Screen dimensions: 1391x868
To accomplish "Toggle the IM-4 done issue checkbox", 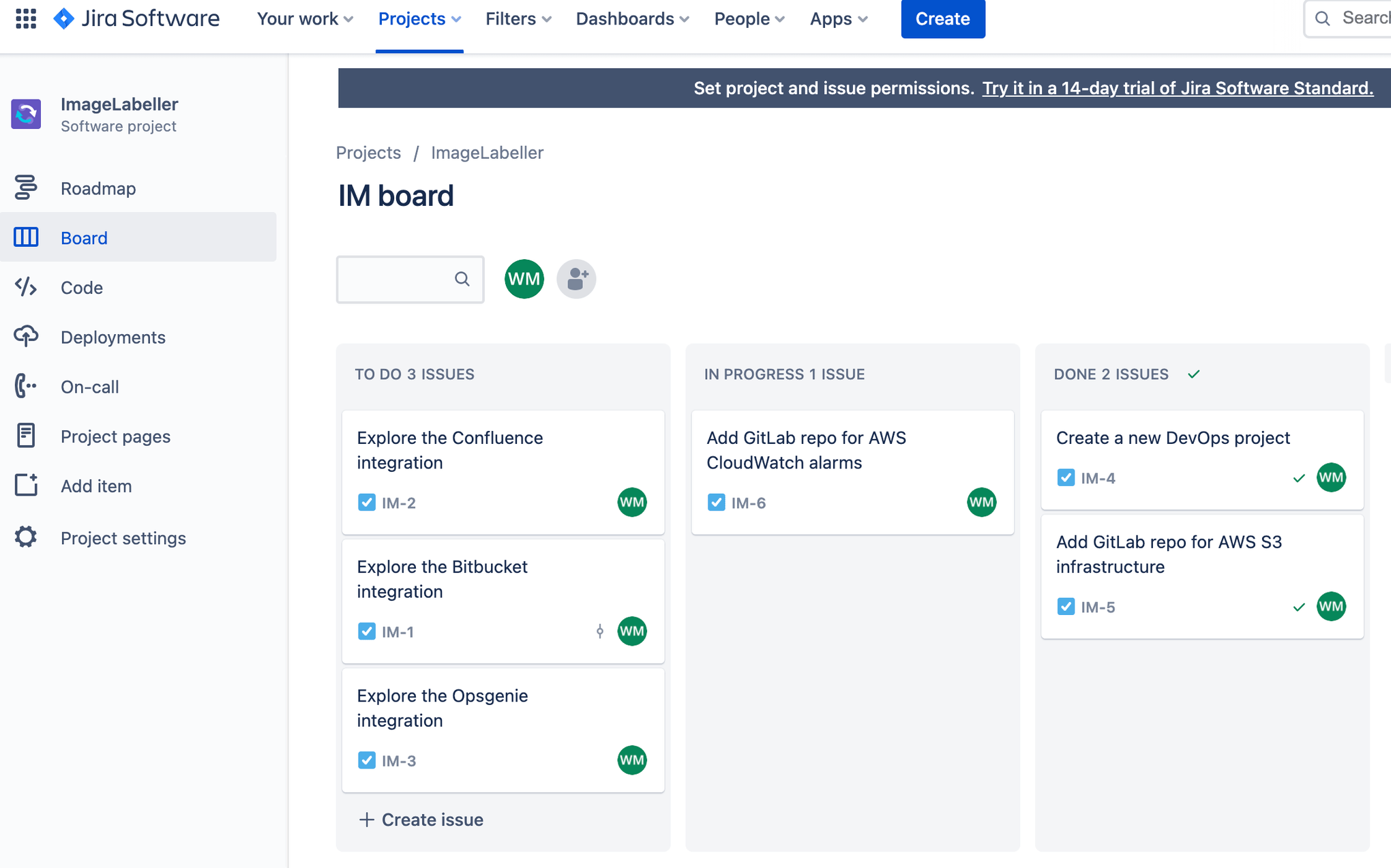I will 1065,477.
